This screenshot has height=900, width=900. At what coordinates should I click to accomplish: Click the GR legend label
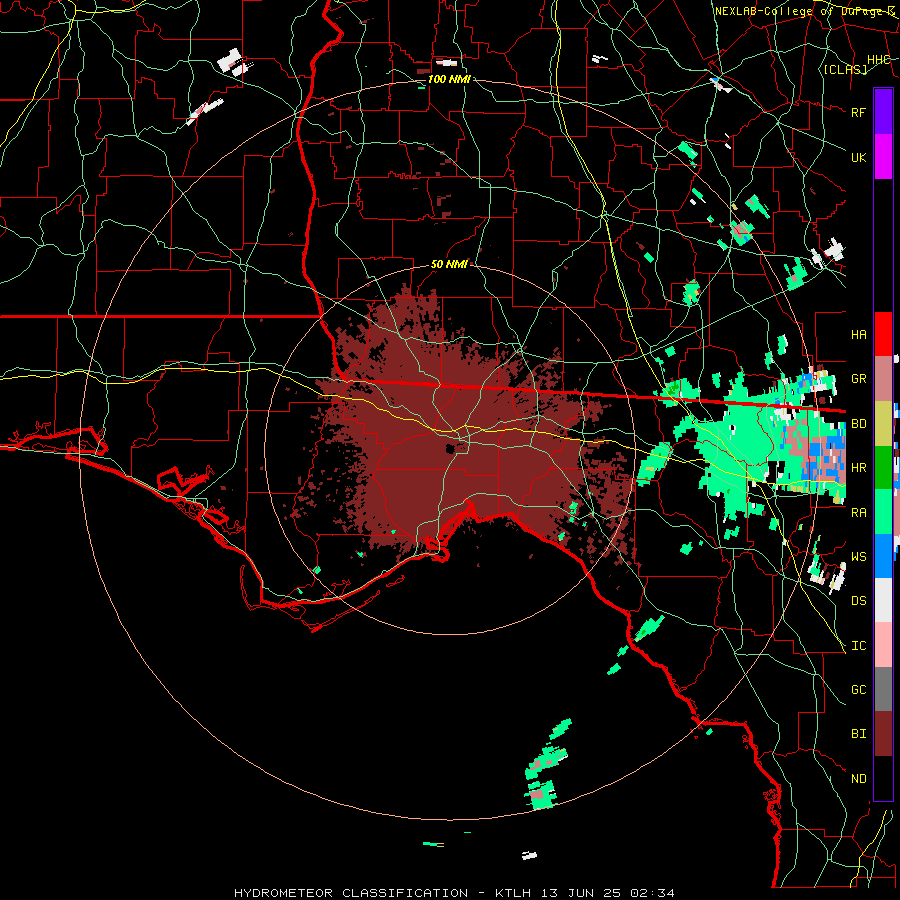tap(858, 379)
